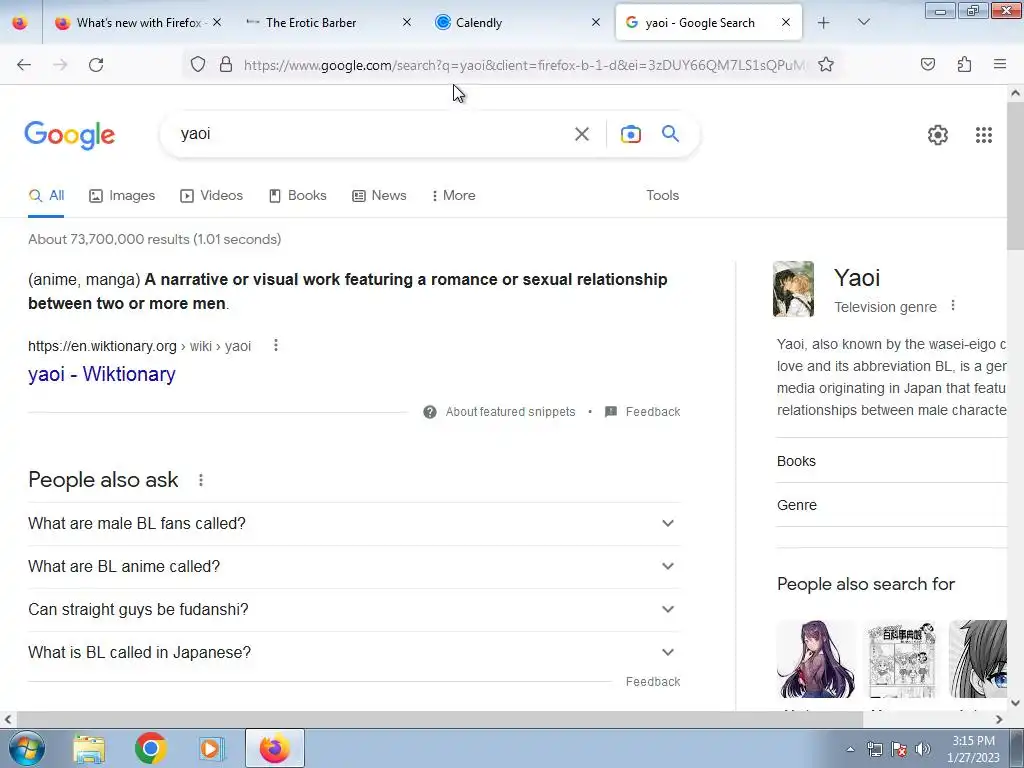Open three-dot menu beside Television genre
Image resolution: width=1024 pixels, height=768 pixels.
[953, 305]
